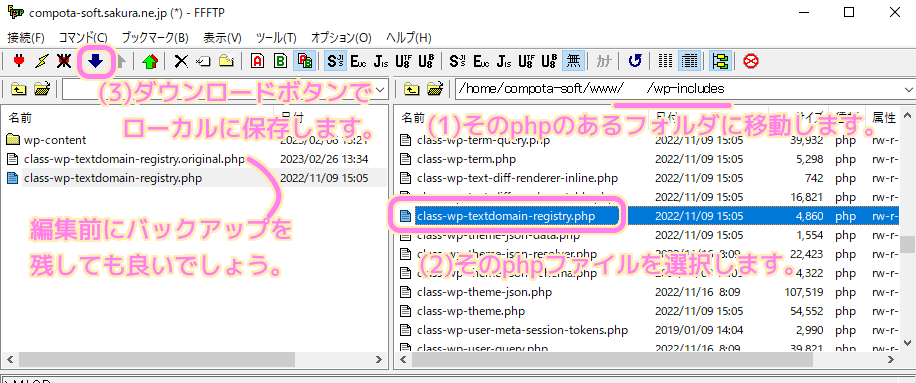Open the 接続(F) menu

(x=26, y=37)
